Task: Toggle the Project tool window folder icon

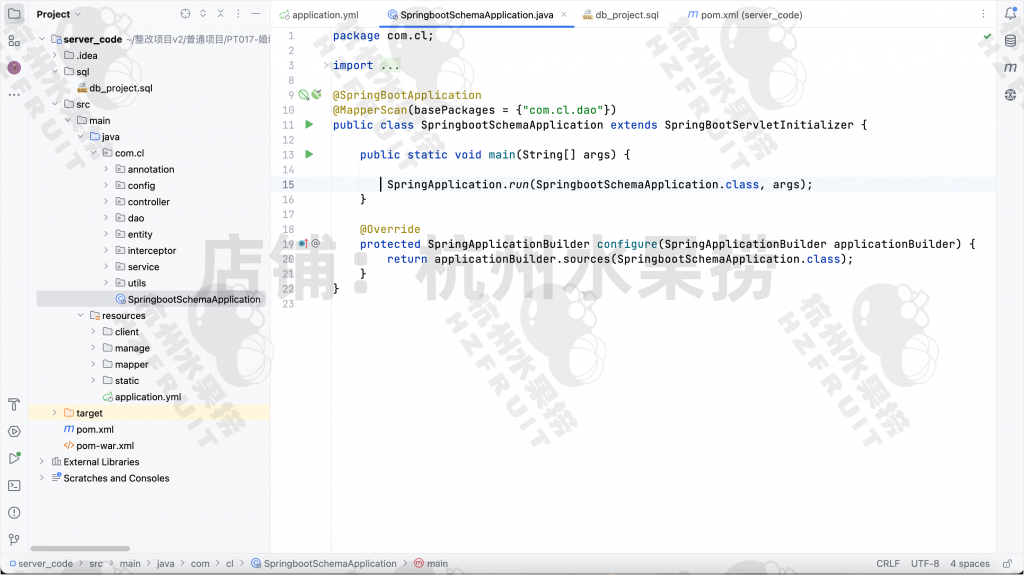Action: [x=14, y=14]
